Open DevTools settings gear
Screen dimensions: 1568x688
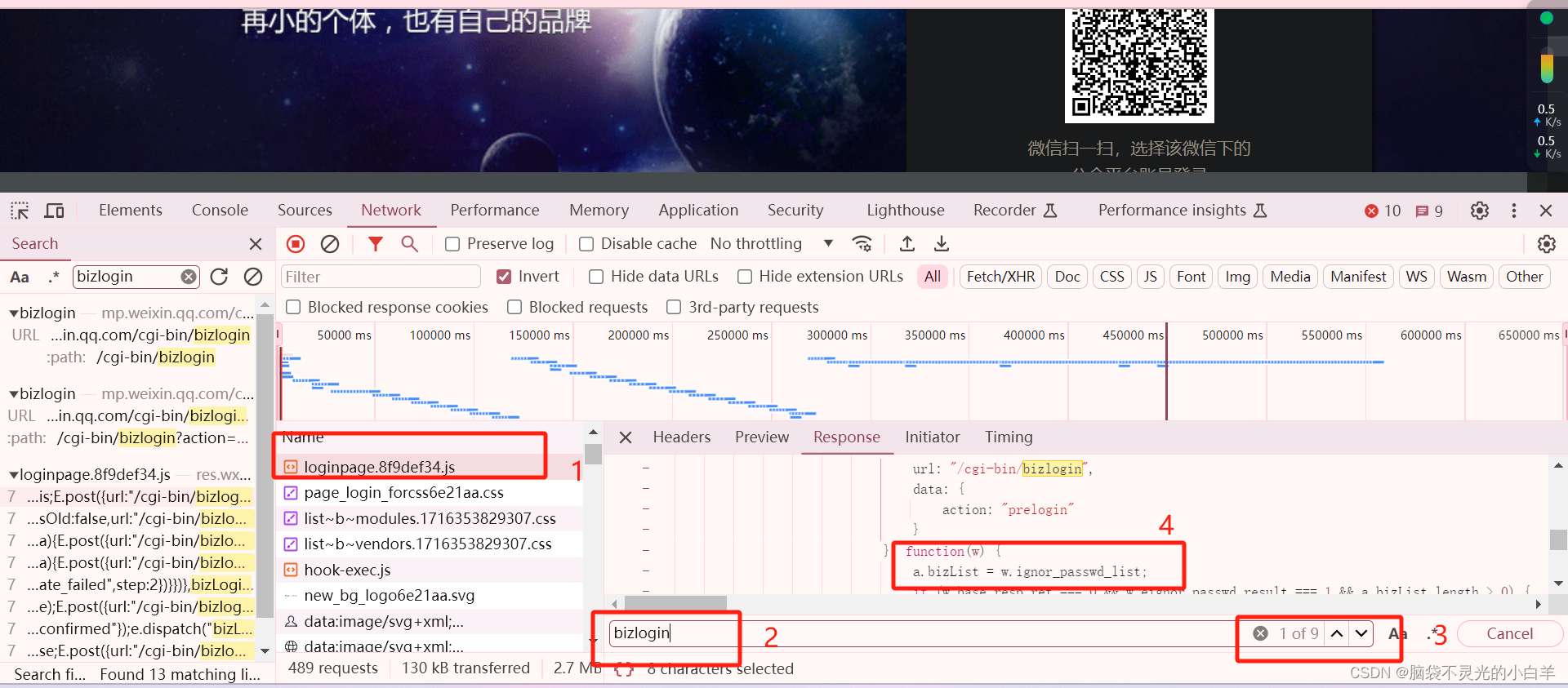click(x=1480, y=211)
